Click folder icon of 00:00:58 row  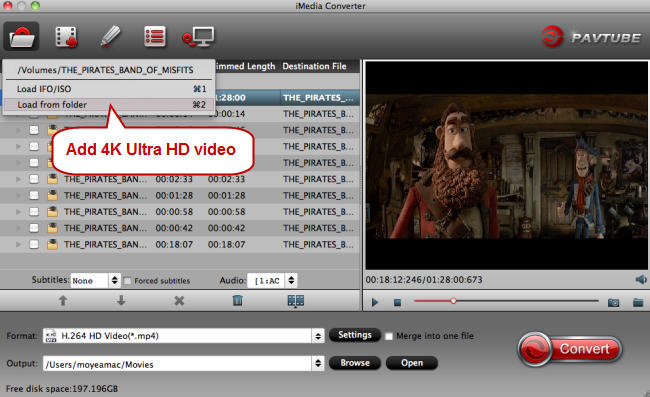pos(52,212)
